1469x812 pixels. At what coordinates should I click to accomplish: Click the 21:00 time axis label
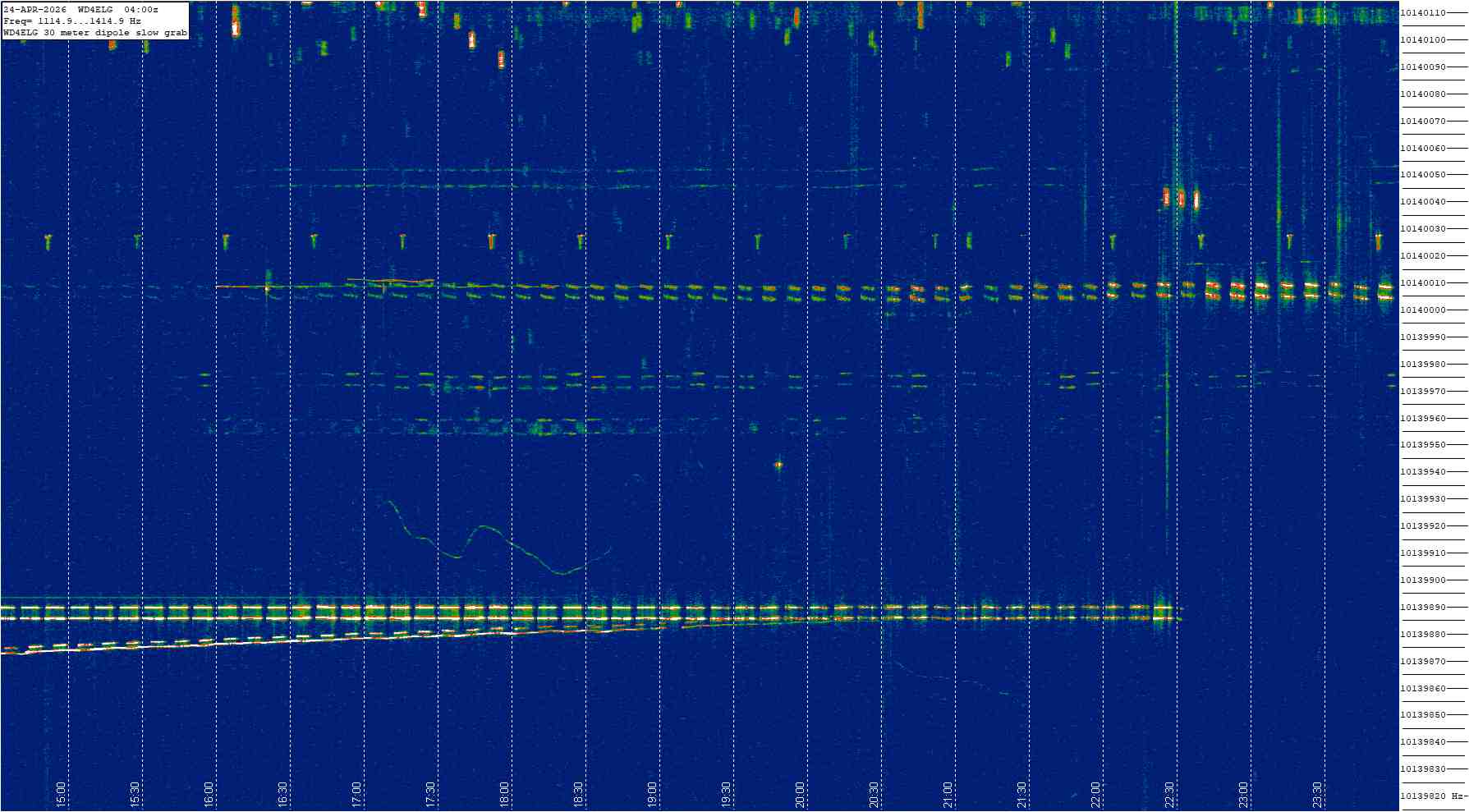pyautogui.click(x=948, y=793)
